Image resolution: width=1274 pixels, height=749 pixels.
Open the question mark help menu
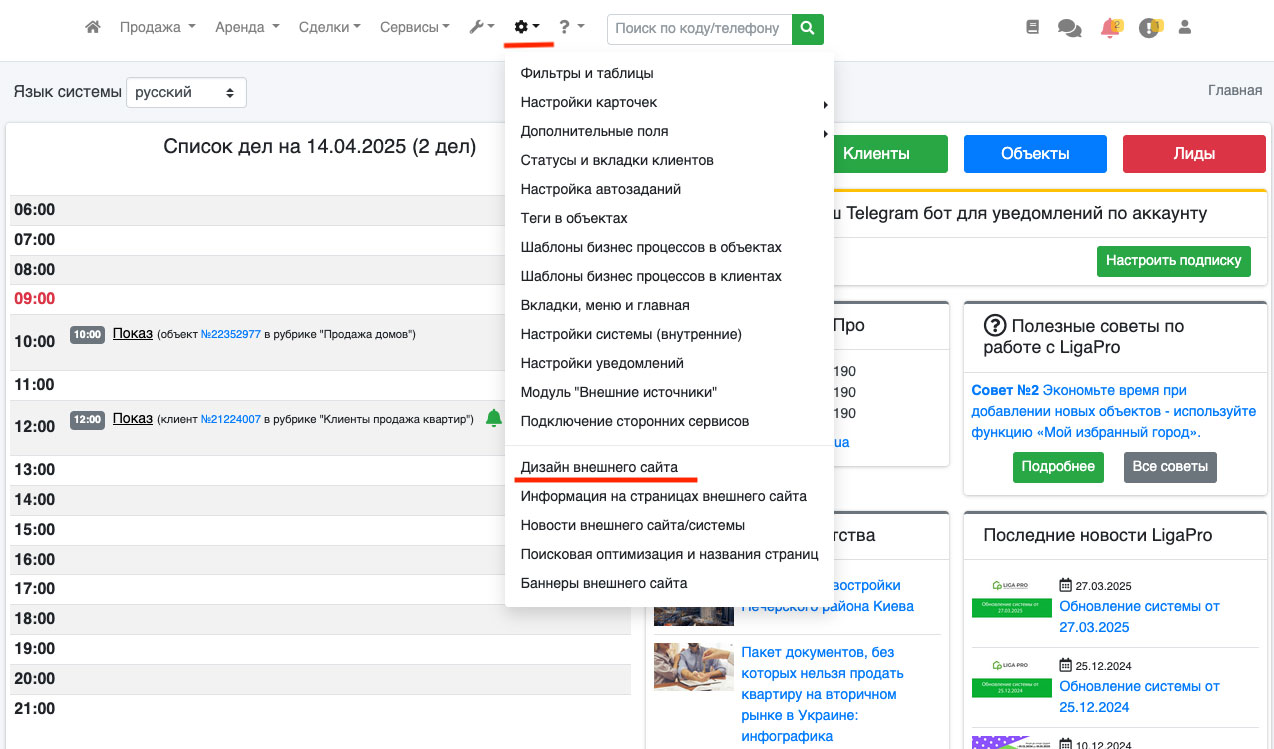pyautogui.click(x=571, y=28)
